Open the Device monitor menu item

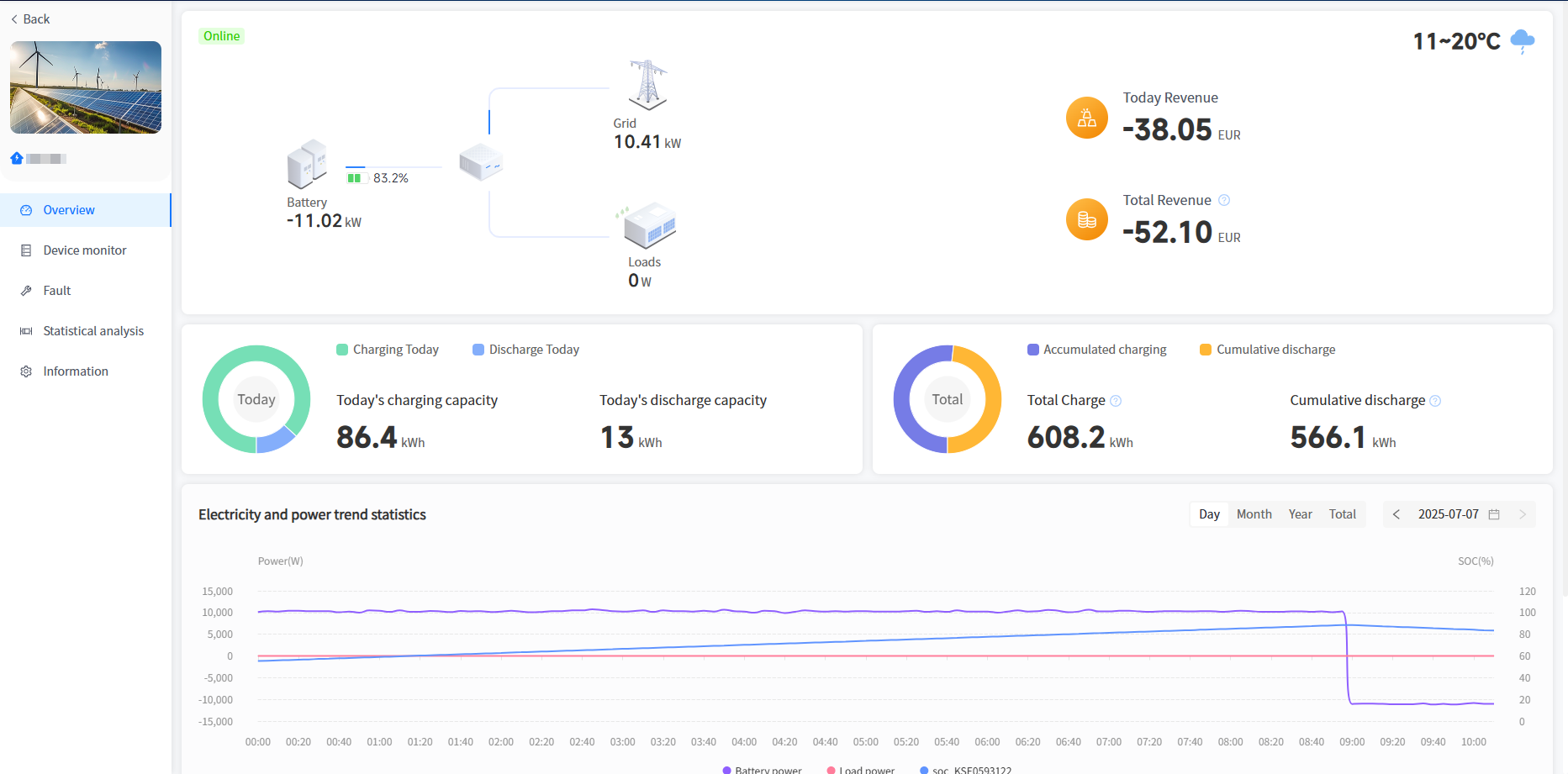tap(85, 250)
